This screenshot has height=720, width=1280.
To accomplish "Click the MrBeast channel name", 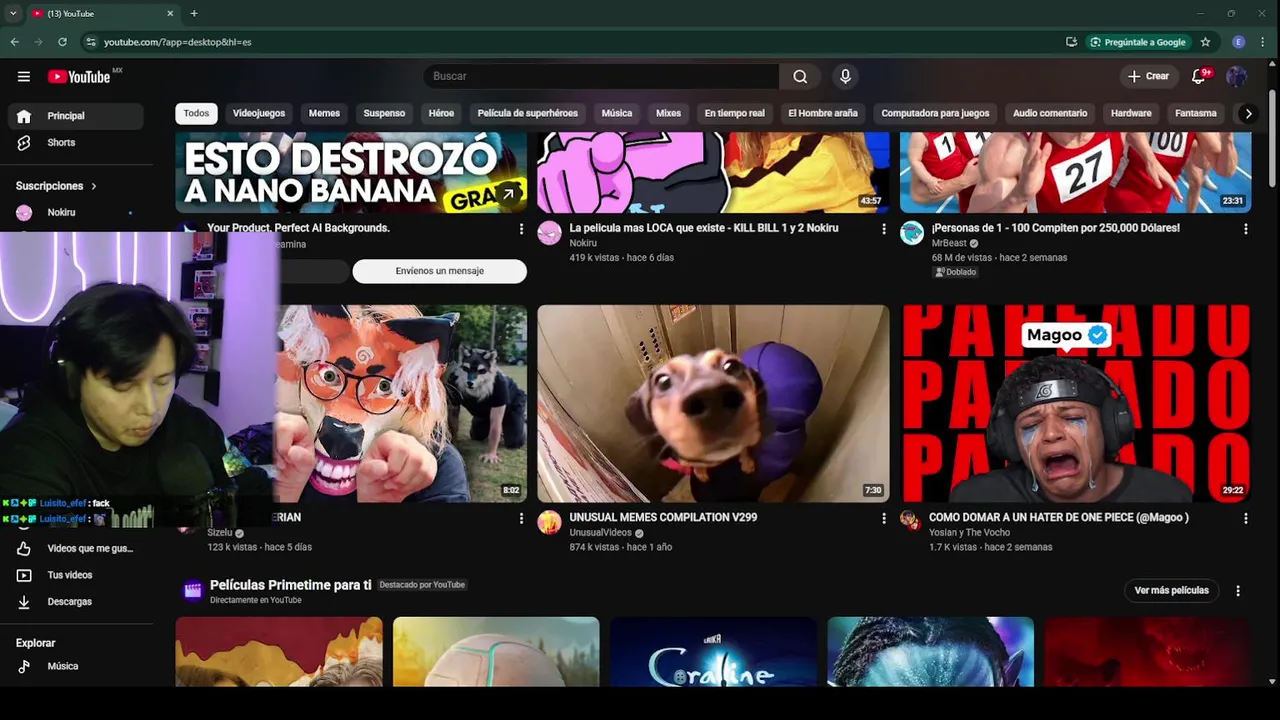I will (949, 243).
